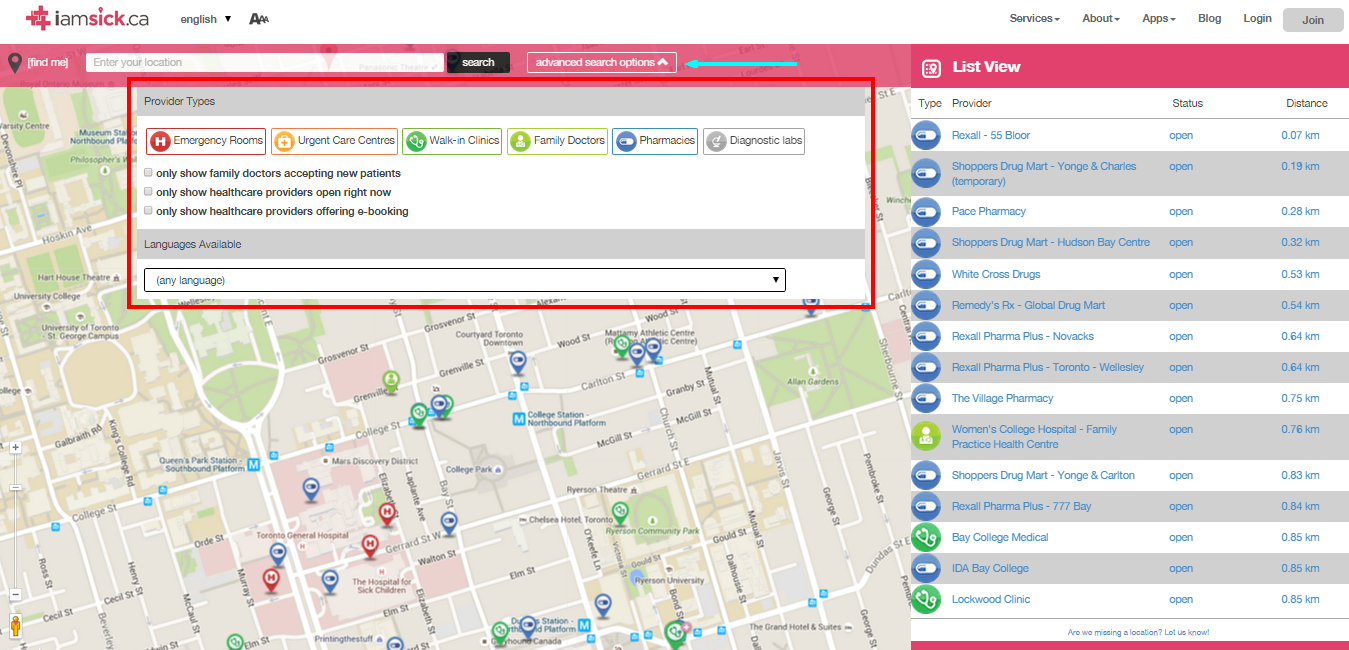Click the walk-in icon beside Lockwood Clinic

click(x=926, y=599)
